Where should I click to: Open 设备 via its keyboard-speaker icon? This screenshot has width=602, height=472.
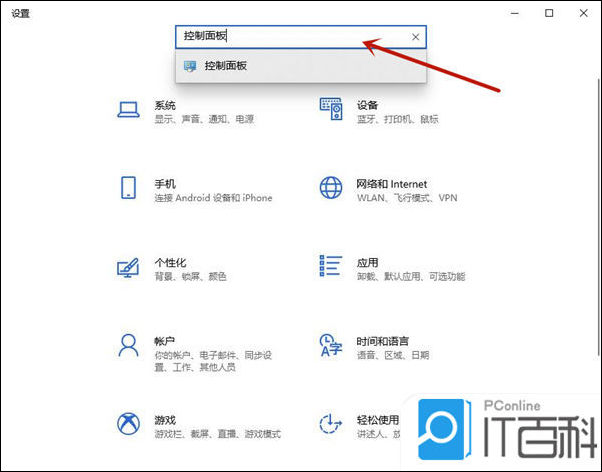point(331,108)
